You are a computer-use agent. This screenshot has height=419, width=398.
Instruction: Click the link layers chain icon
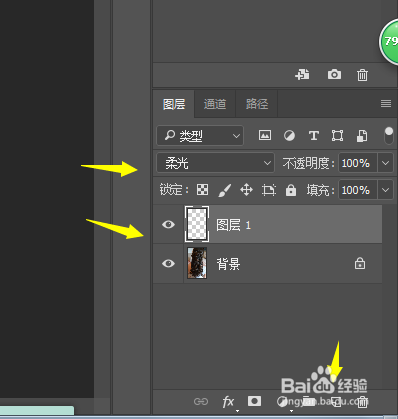click(x=201, y=401)
